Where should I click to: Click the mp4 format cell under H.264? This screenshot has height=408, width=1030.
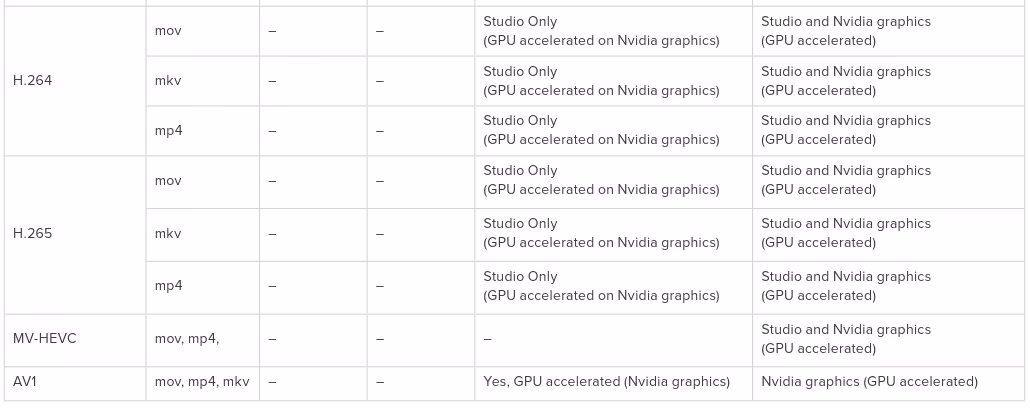[x=168, y=131]
